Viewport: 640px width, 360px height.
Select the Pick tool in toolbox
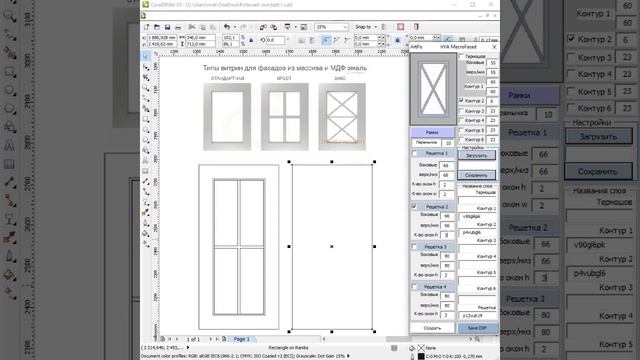point(146,56)
